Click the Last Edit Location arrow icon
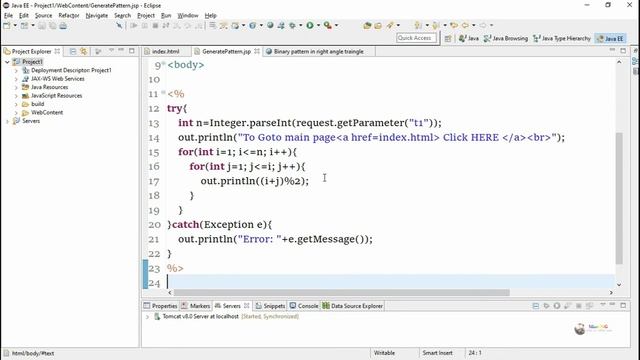The image size is (640, 360). tap(454, 25)
